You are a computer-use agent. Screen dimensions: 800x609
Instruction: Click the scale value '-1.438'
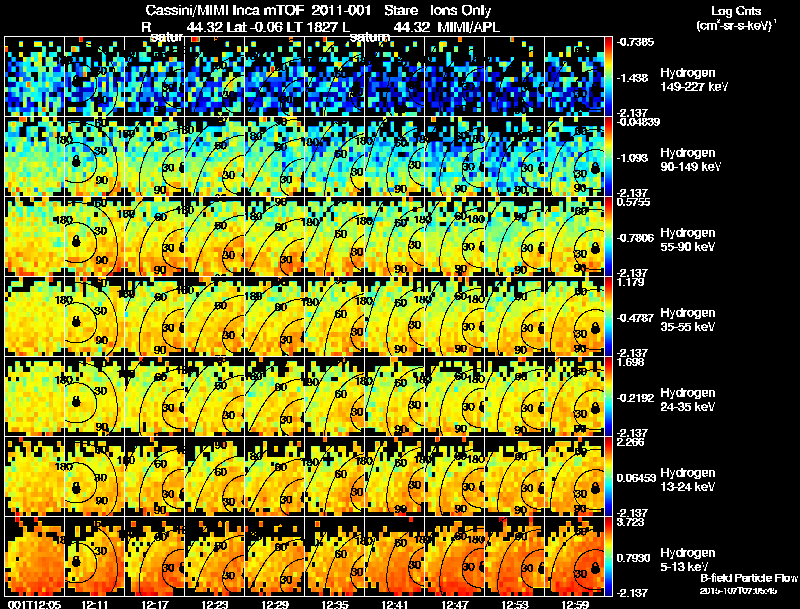(632, 78)
